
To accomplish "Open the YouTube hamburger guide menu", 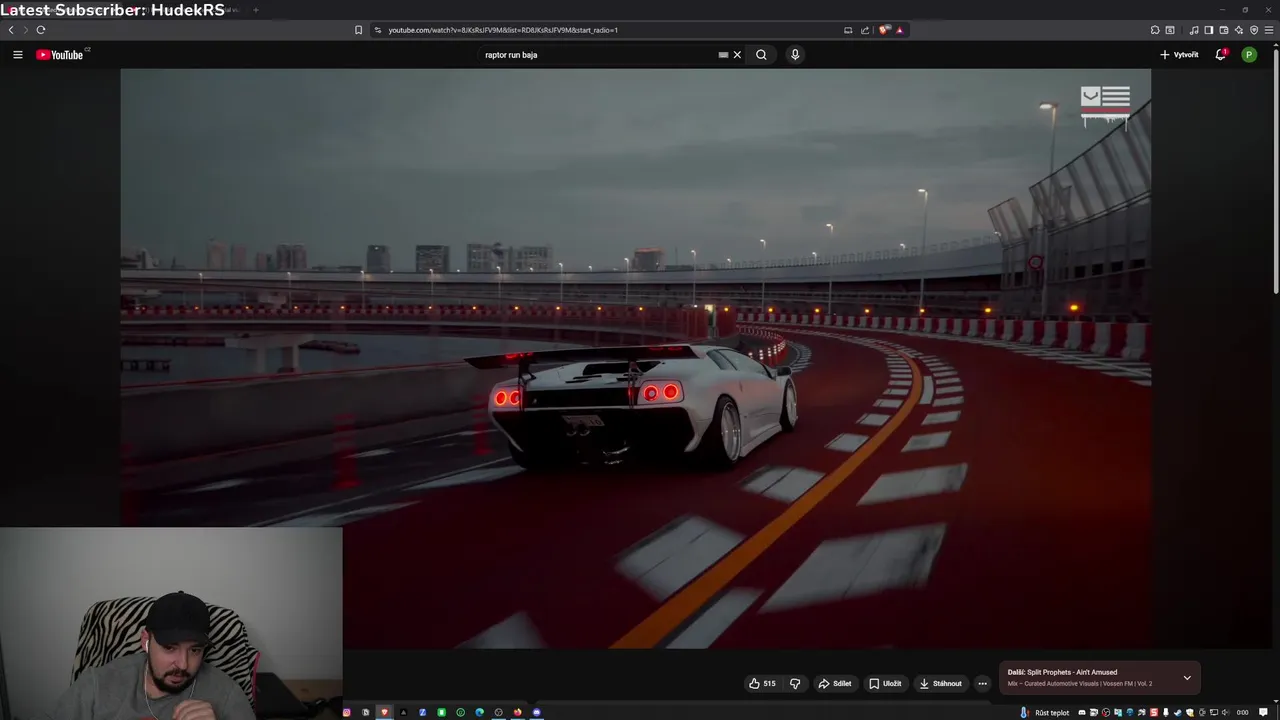I will coord(18,55).
